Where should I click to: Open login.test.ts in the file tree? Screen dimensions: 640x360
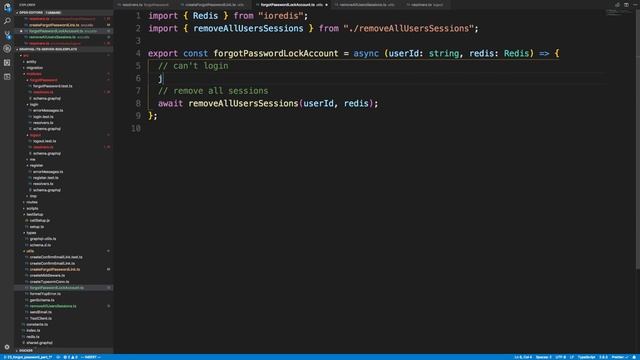43,117
